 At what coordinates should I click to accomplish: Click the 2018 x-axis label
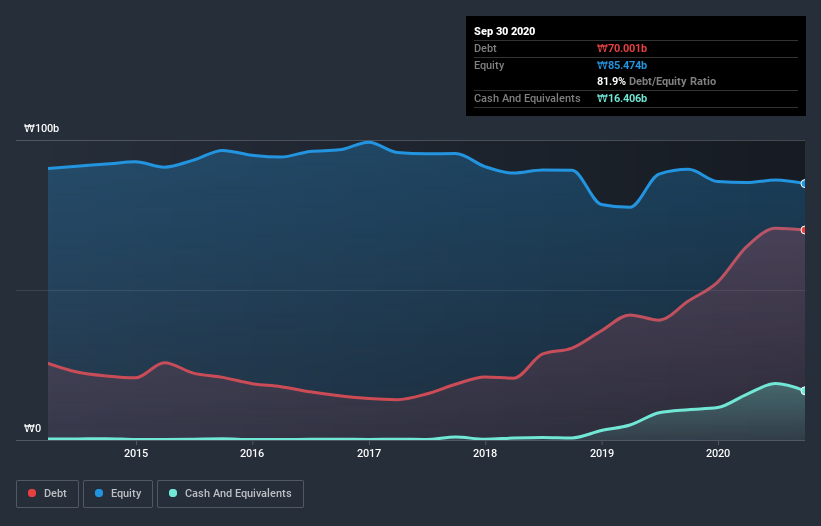click(485, 453)
